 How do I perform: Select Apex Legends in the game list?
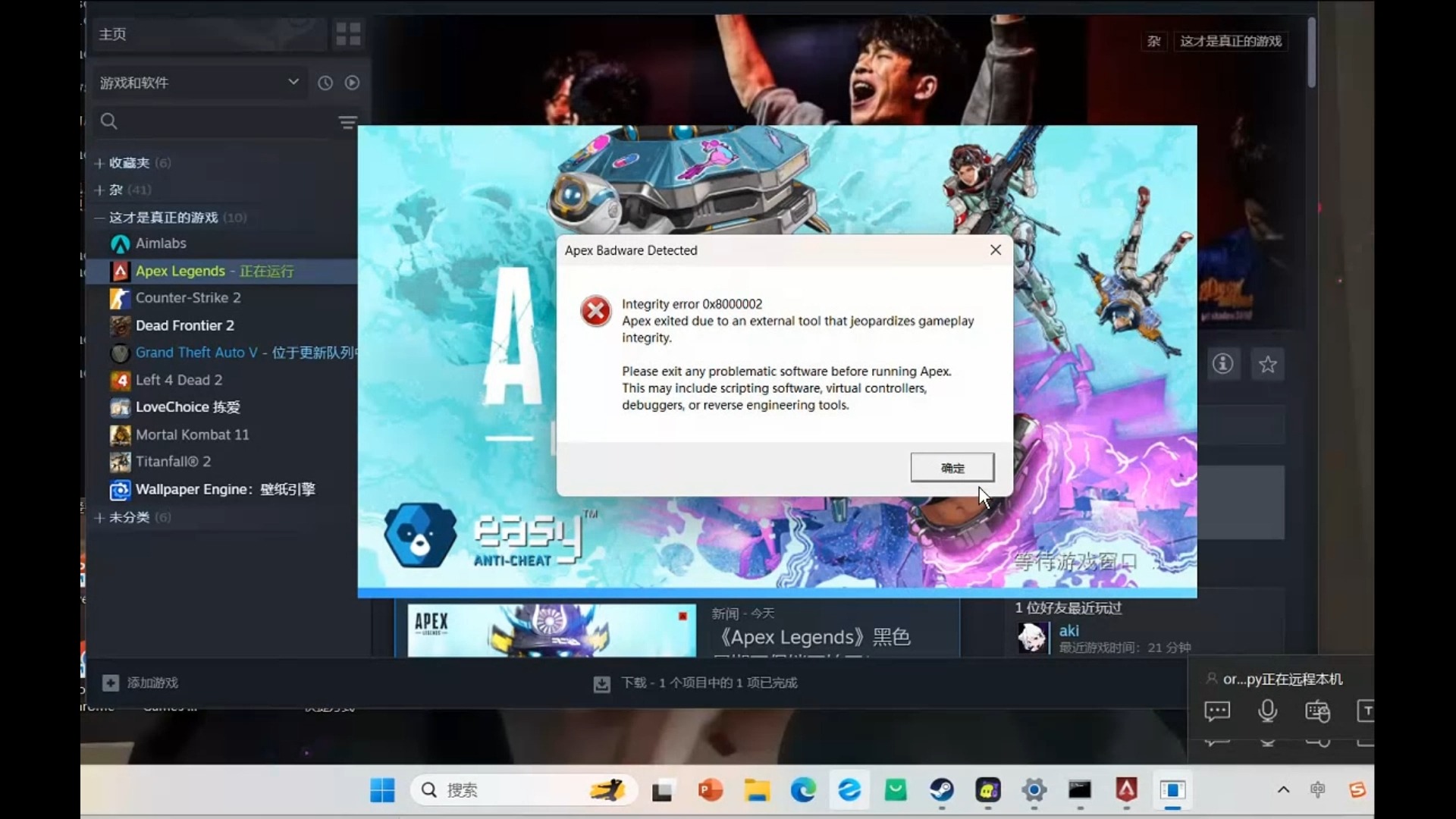coord(221,271)
